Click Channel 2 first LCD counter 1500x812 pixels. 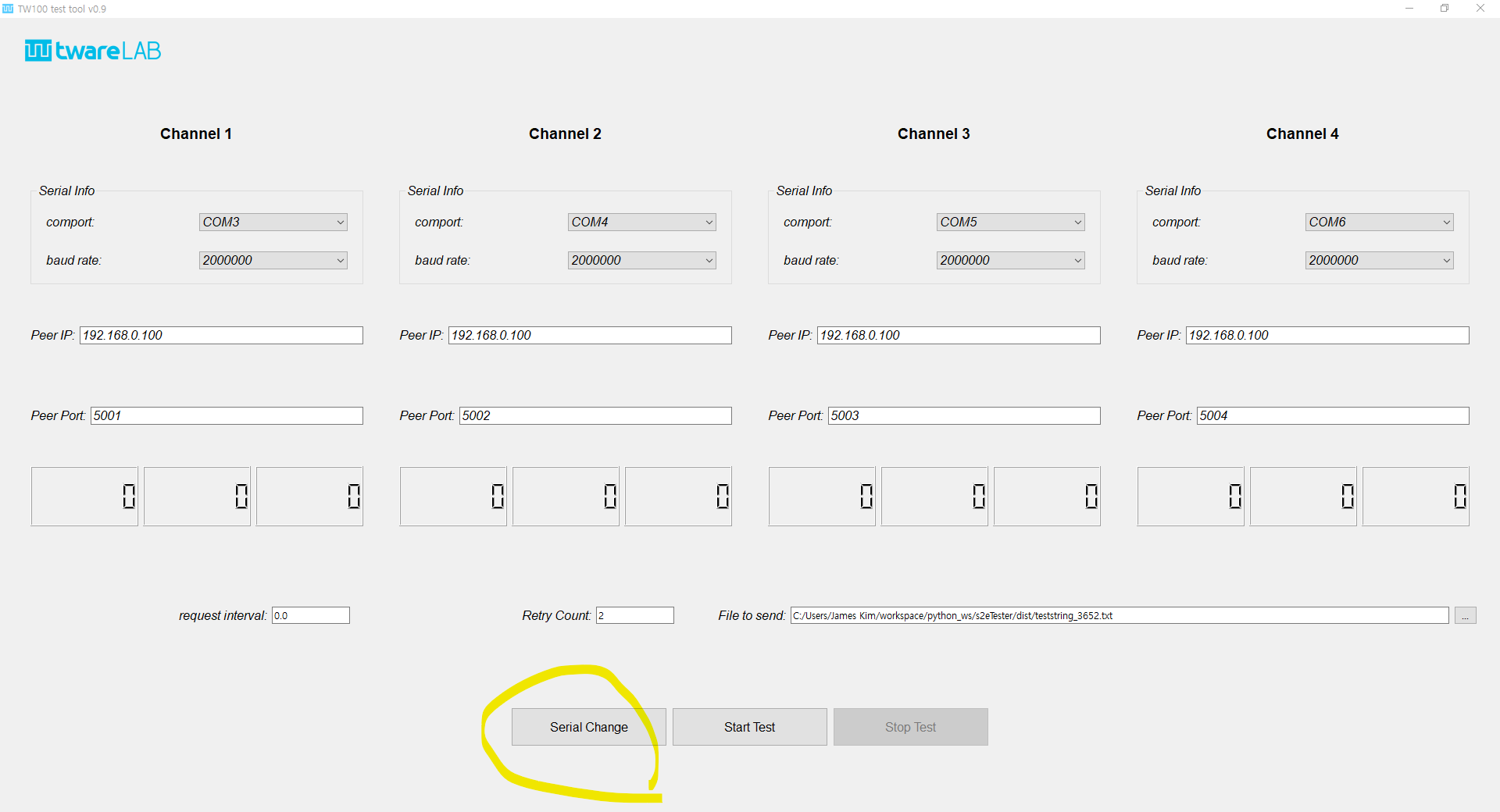(x=453, y=497)
